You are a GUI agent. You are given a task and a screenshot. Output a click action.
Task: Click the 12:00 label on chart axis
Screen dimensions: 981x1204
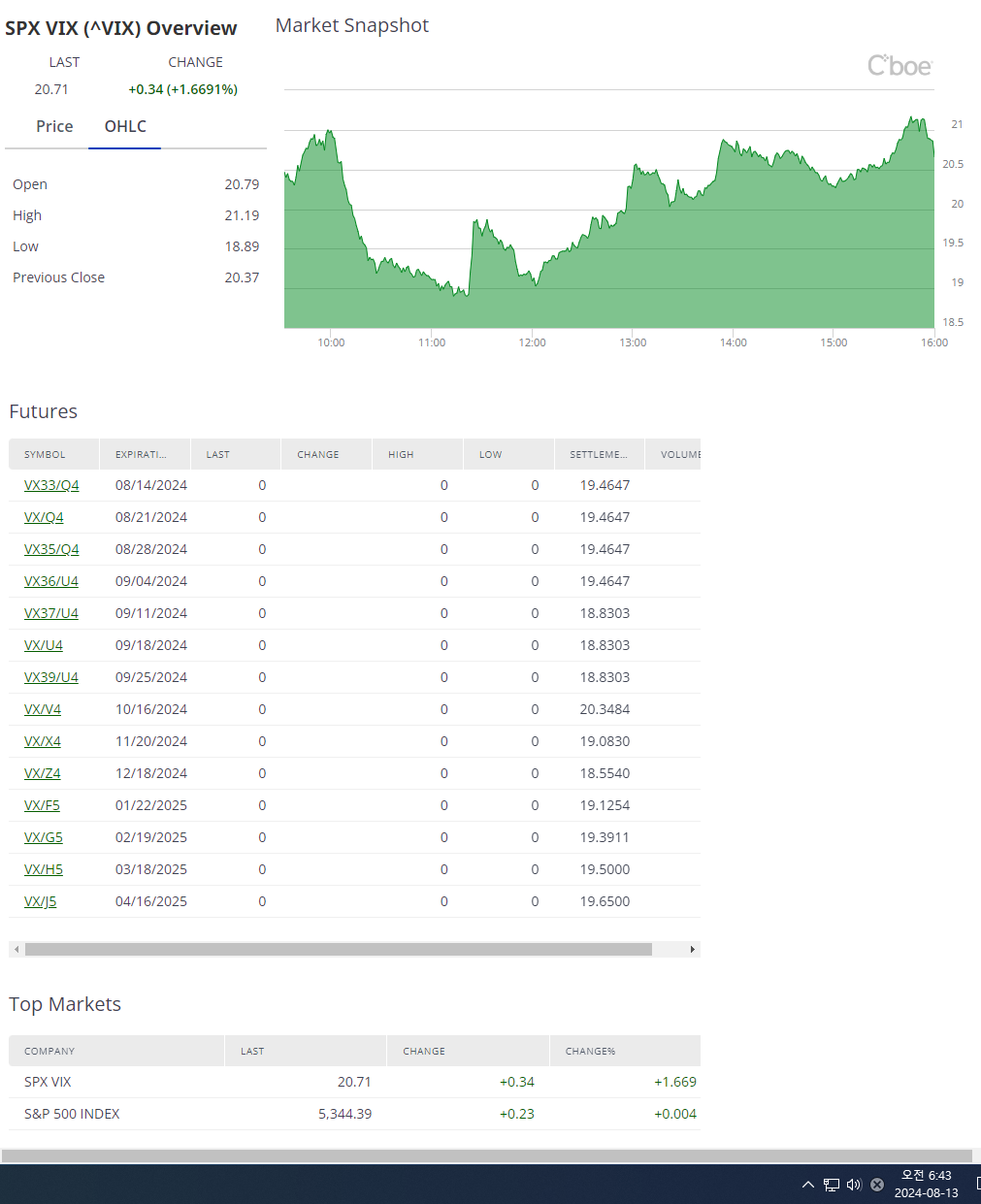tap(532, 342)
